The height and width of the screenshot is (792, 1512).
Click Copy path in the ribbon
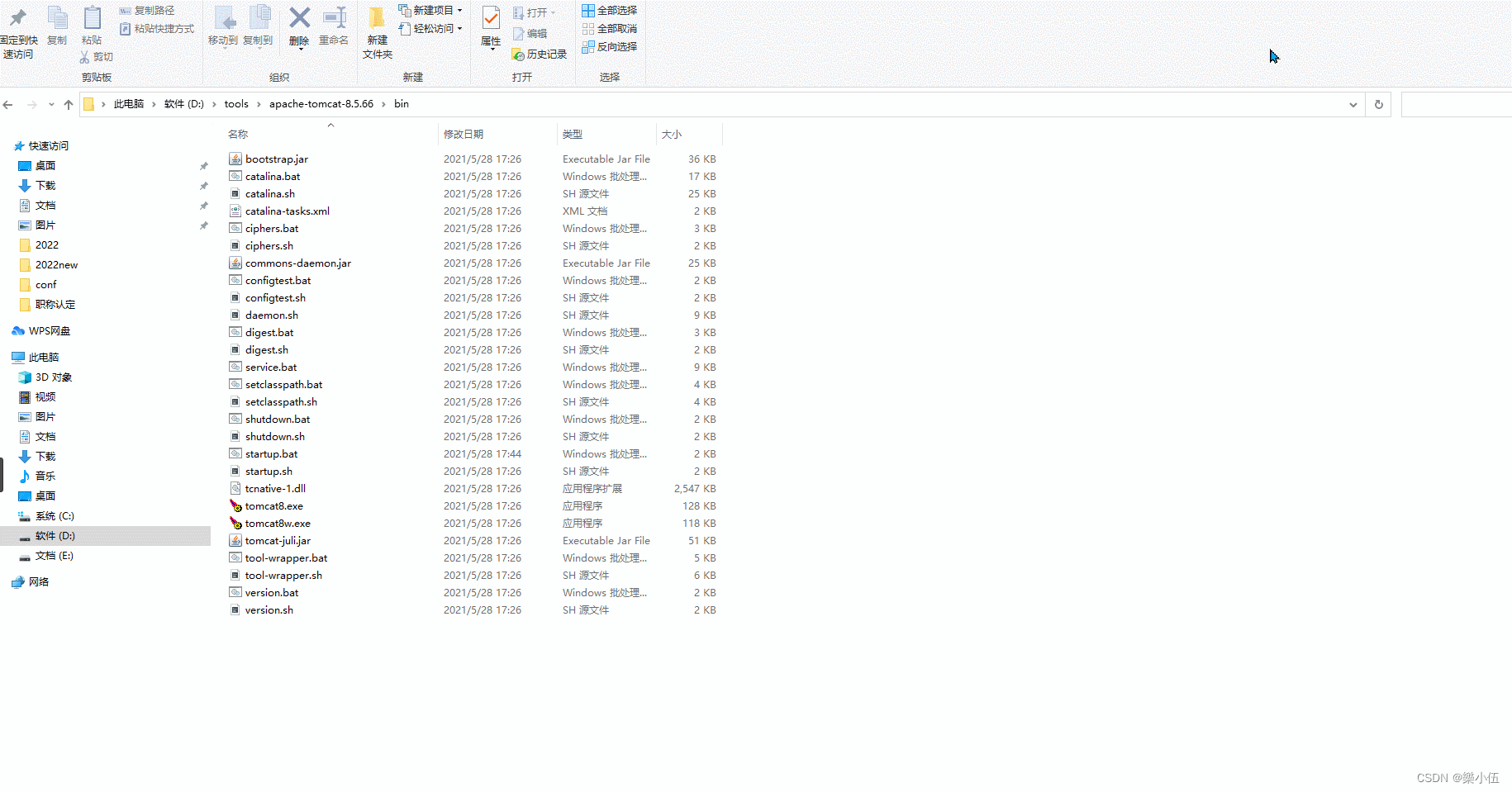click(147, 11)
